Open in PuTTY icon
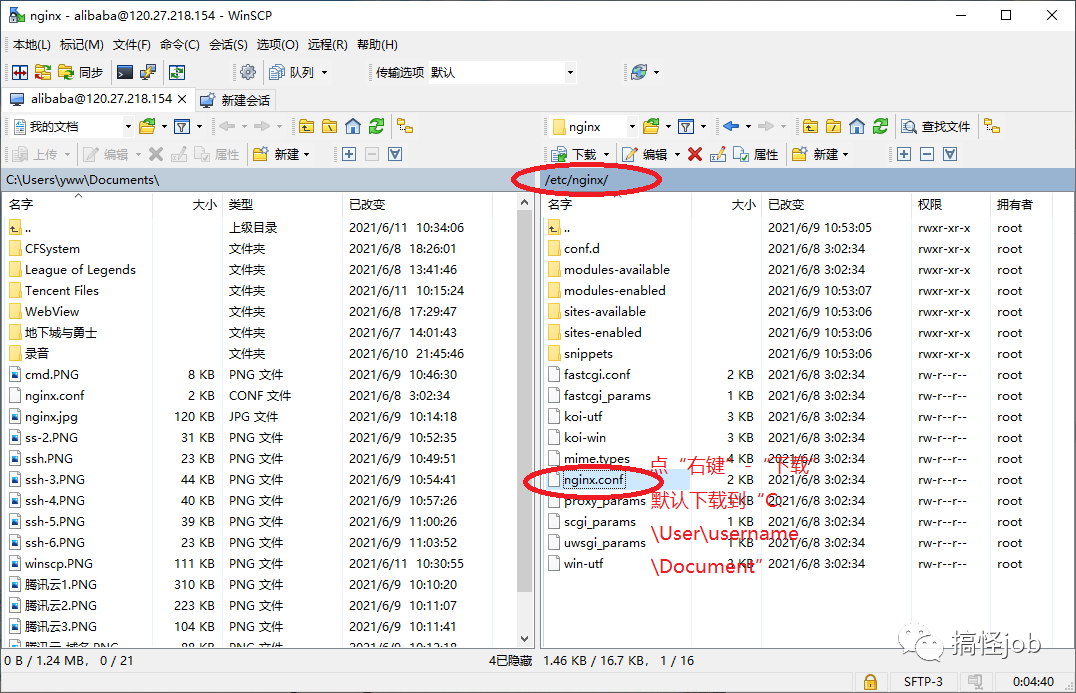Screen dimensions: 1076x693 (x=148, y=72)
